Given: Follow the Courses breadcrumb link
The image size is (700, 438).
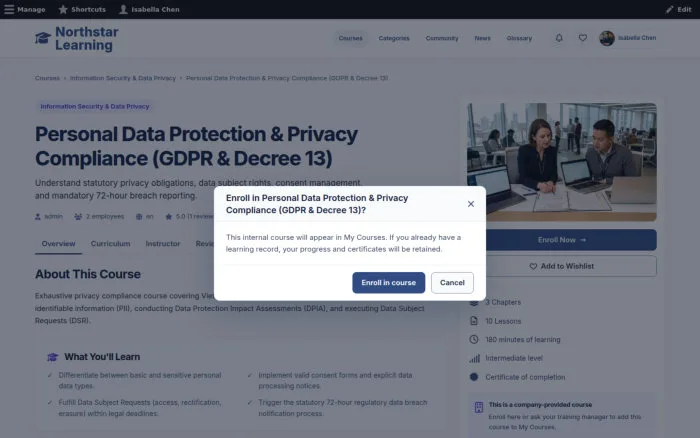Looking at the screenshot, I should 47,78.
